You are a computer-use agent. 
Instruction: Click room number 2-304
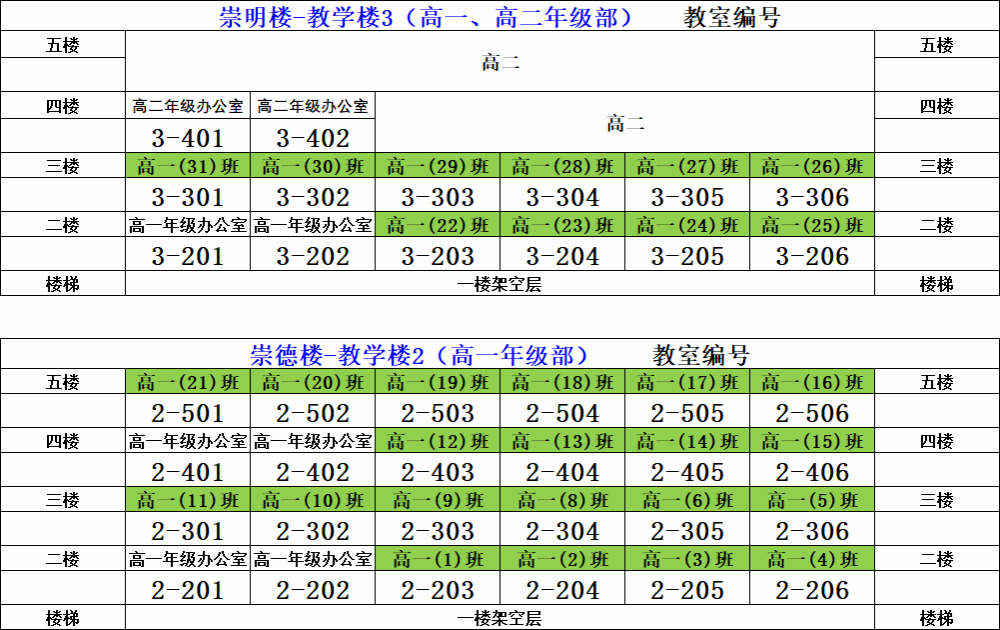coord(562,531)
